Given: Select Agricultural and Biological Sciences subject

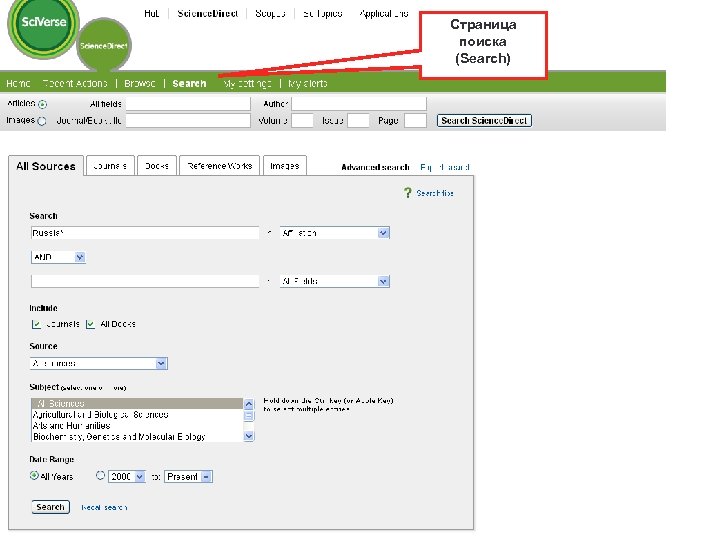Looking at the screenshot, I should point(137,415).
